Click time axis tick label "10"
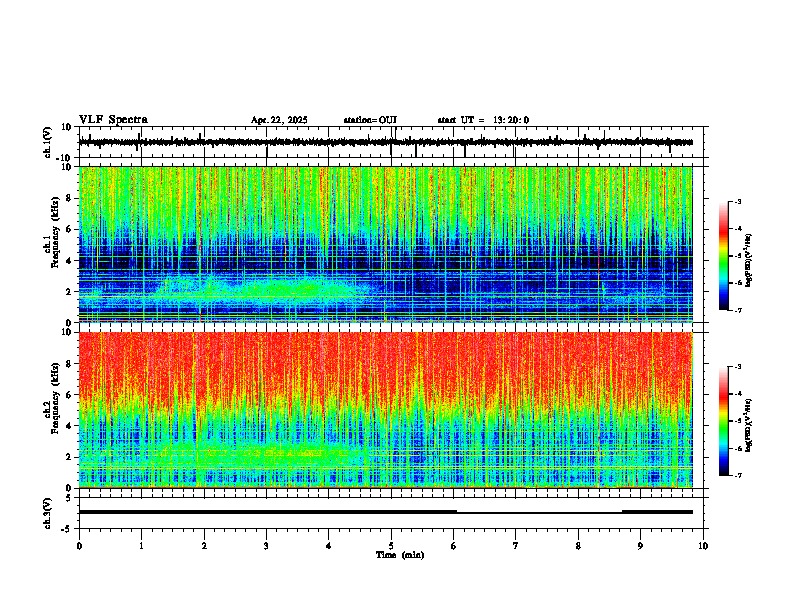The height and width of the screenshot is (612, 792). click(703, 546)
